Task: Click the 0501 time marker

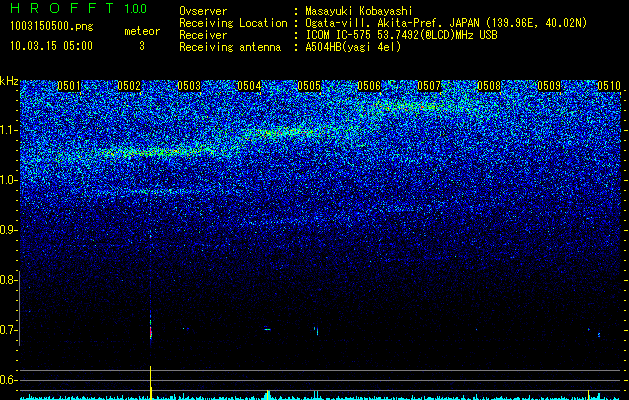Action: [x=69, y=86]
